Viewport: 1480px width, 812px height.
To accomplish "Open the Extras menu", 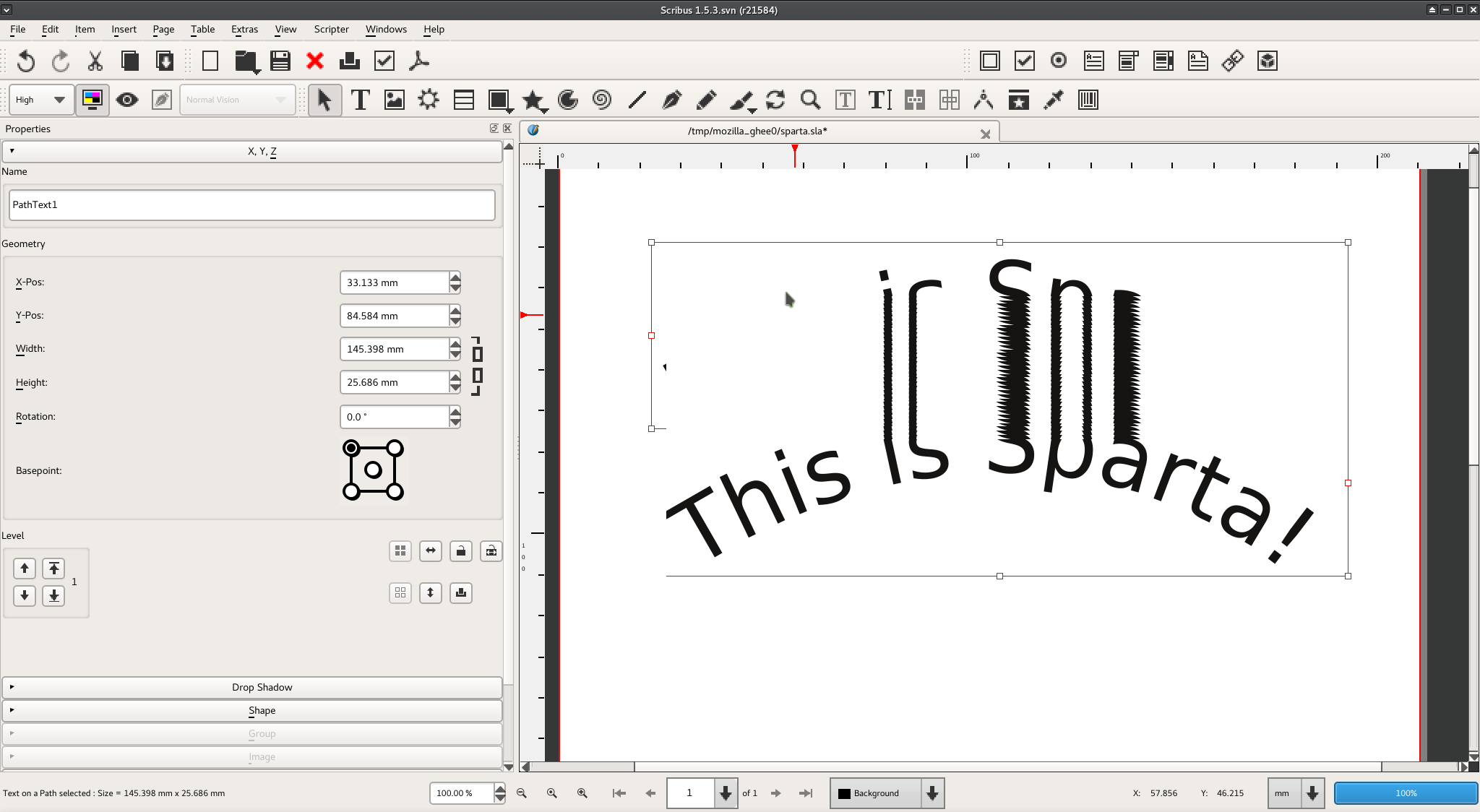I will pyautogui.click(x=244, y=29).
